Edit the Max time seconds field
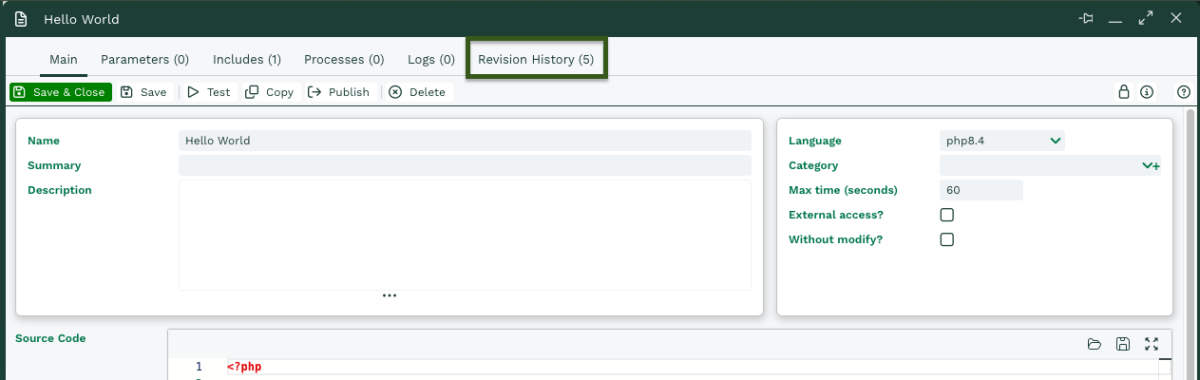Screen dimensions: 1200x380 coord(981,190)
